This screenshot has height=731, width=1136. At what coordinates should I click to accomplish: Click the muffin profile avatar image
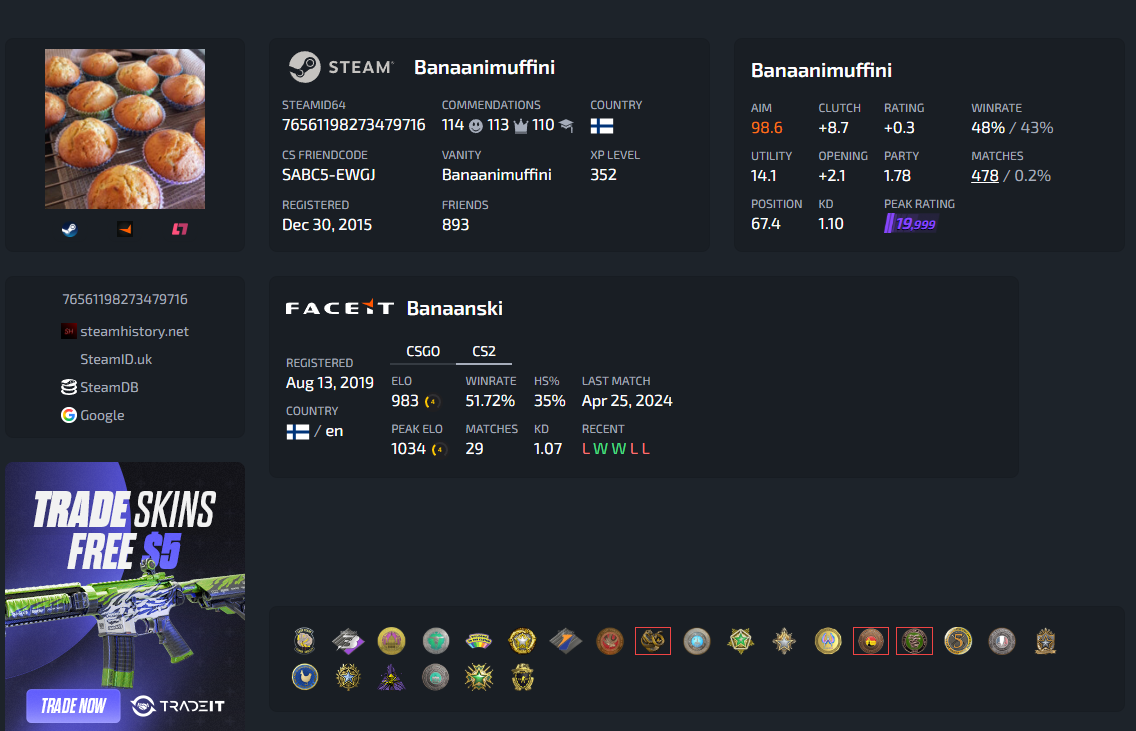(x=125, y=129)
